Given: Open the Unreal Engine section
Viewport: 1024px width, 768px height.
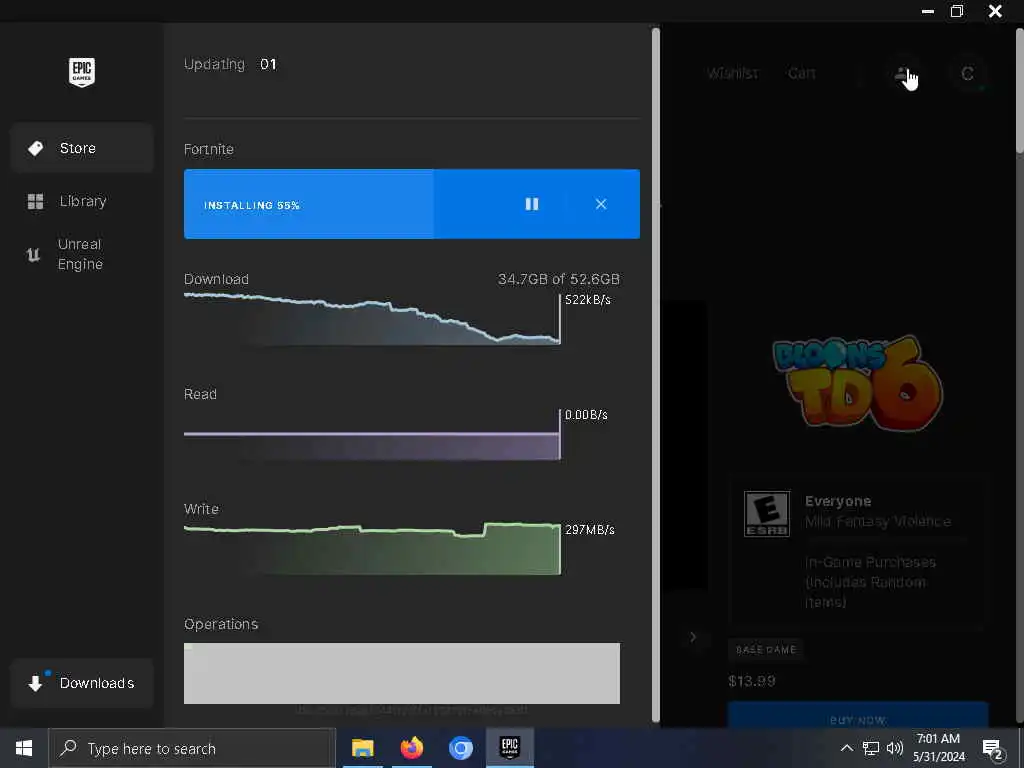Looking at the screenshot, I should click(x=82, y=254).
